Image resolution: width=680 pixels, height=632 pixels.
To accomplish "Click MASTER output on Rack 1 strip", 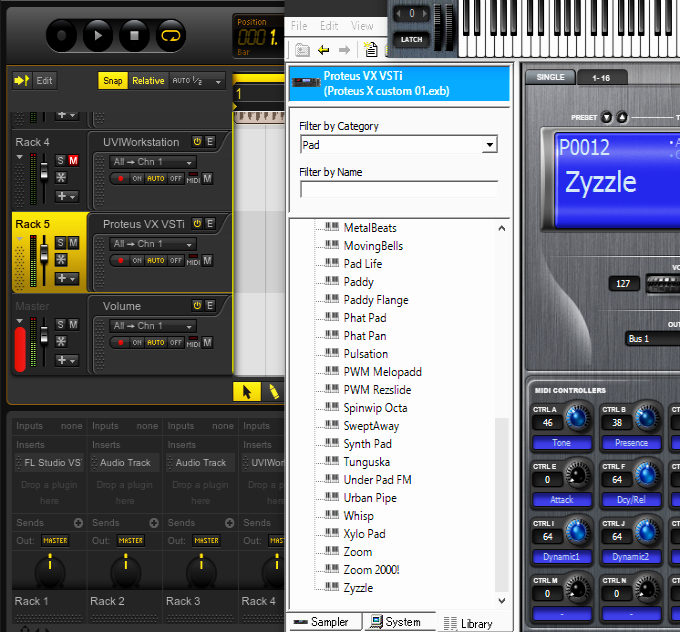I will click(x=55, y=540).
